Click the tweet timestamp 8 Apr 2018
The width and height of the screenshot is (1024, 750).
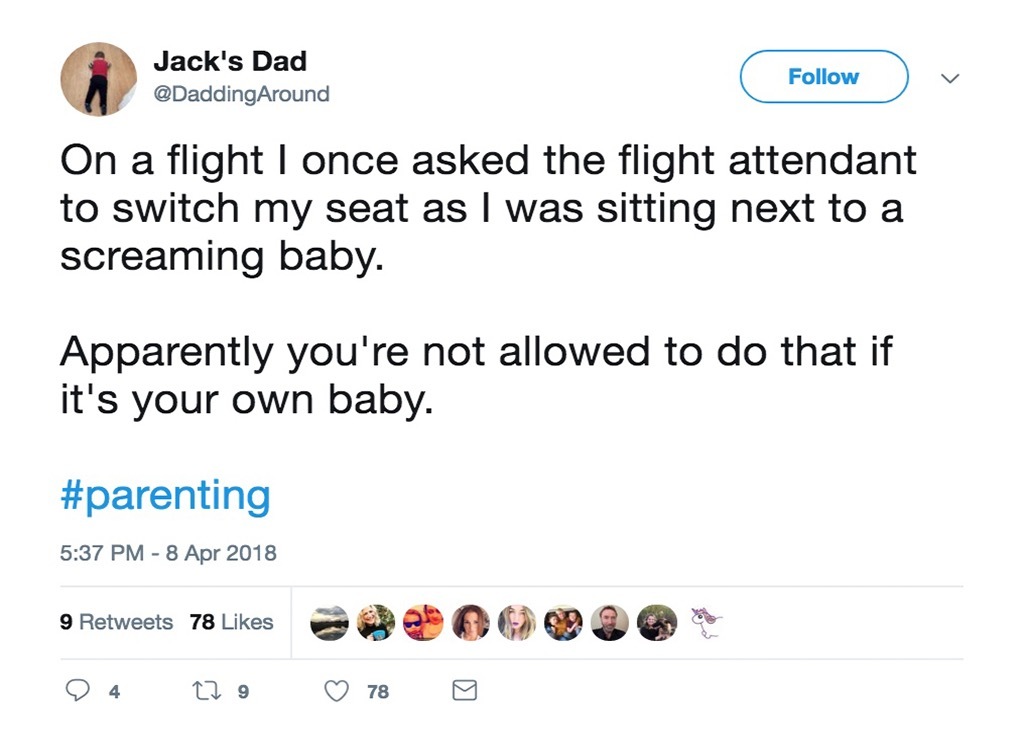(167, 553)
